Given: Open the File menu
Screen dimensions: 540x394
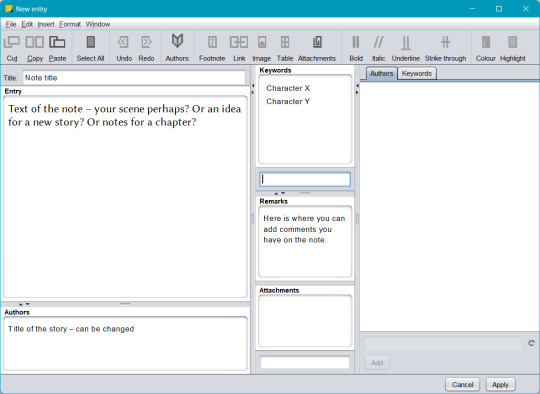Looking at the screenshot, I should point(11,24).
